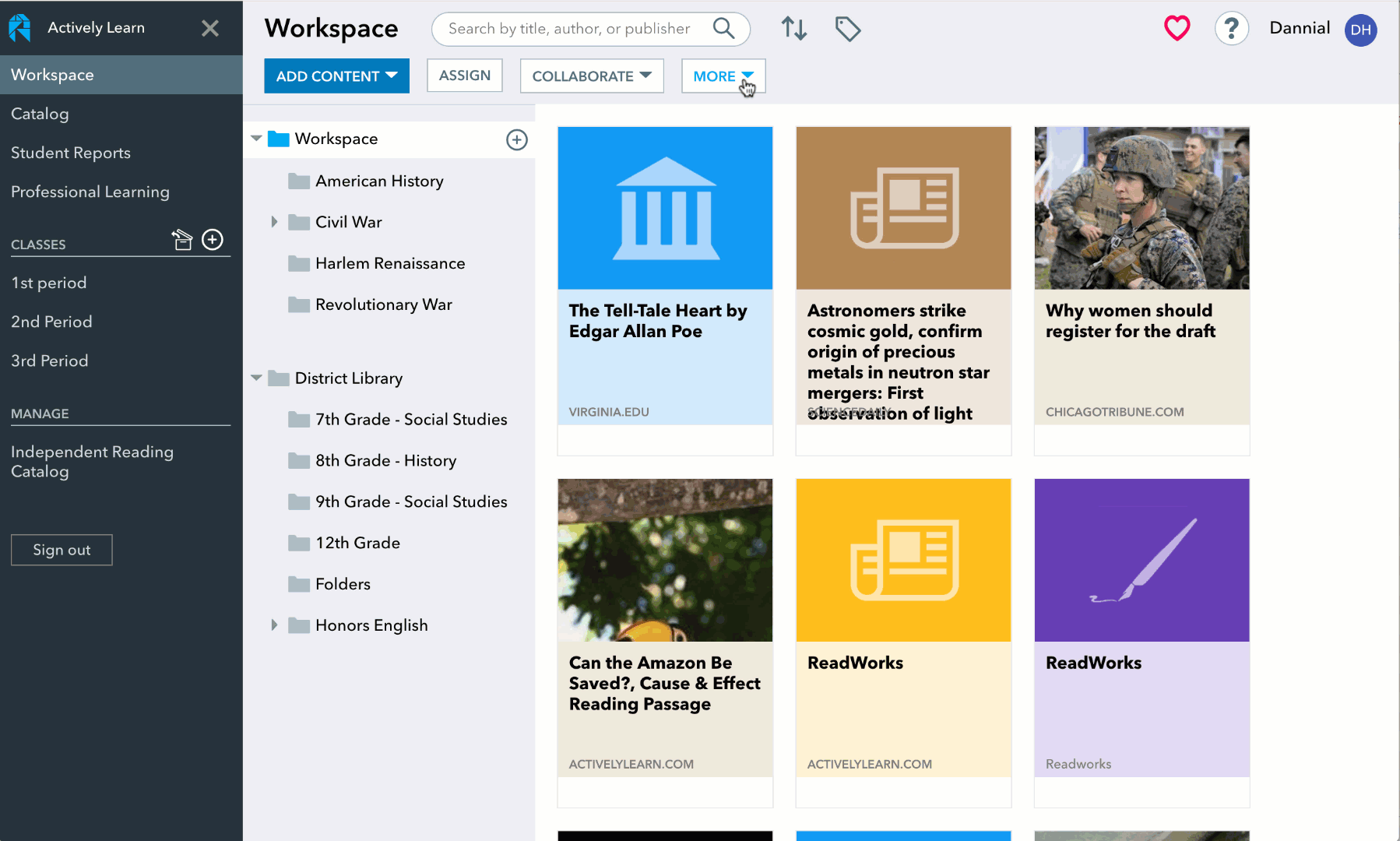
Task: Click the Actively Learn logo icon
Action: [x=19, y=28]
